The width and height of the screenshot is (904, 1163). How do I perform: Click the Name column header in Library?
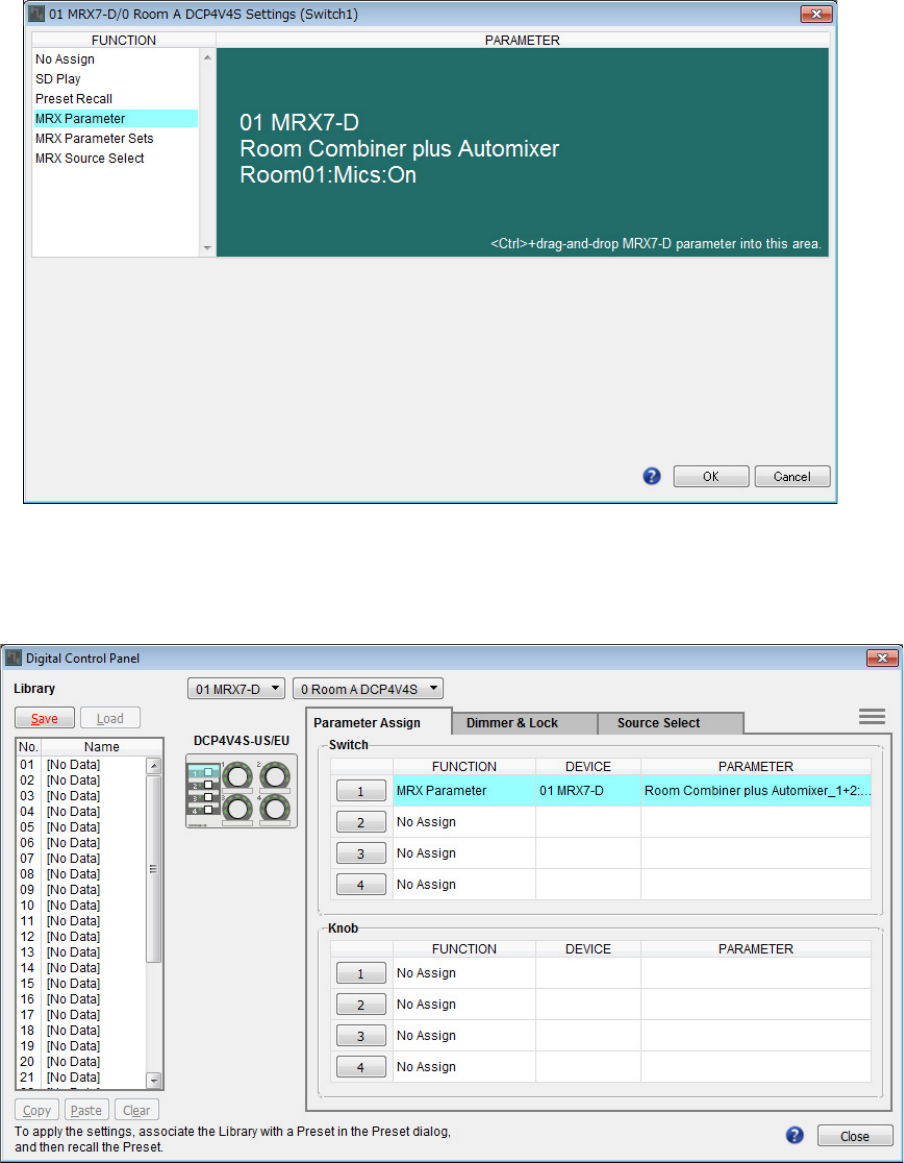click(102, 747)
